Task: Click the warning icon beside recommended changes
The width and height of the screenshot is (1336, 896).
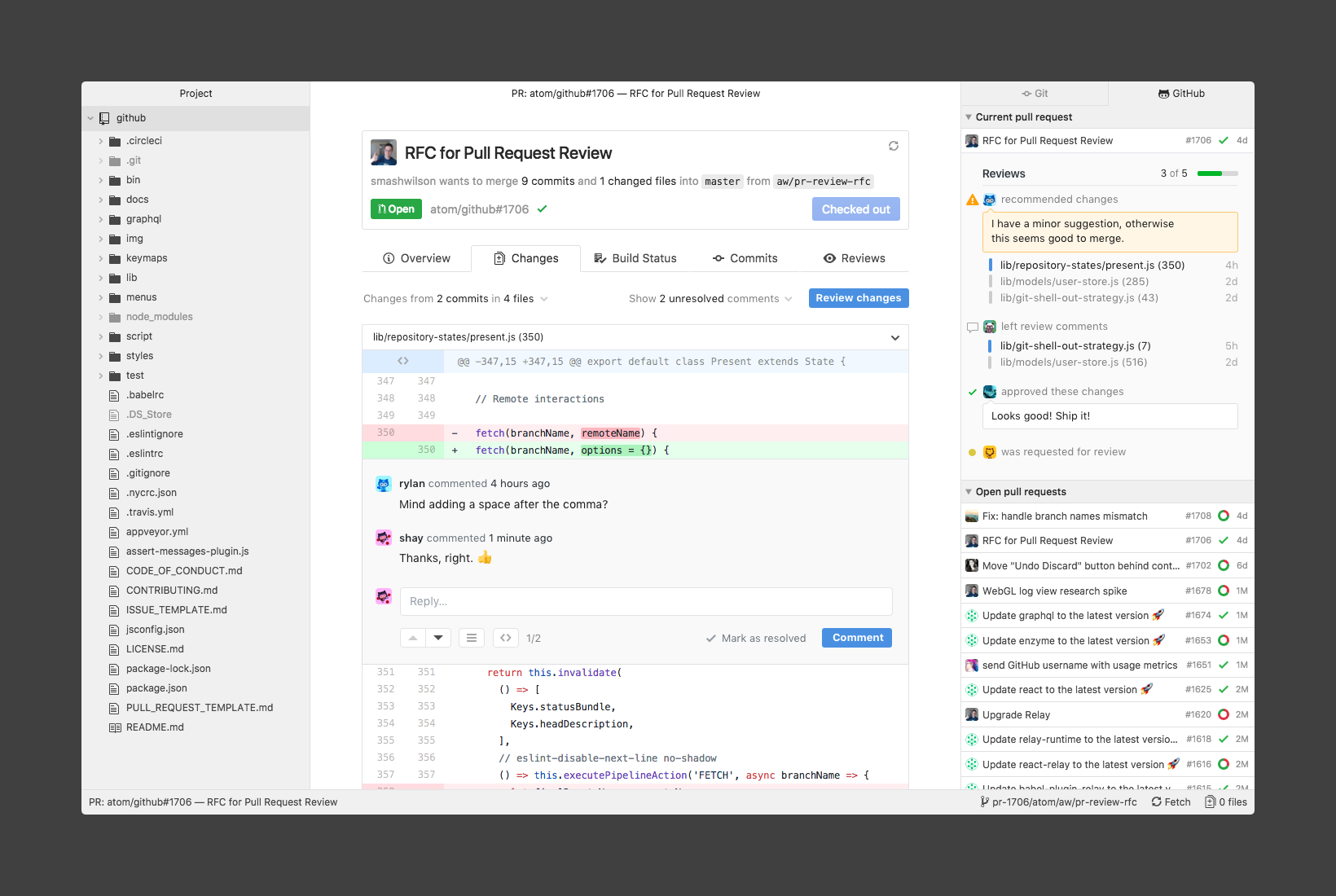Action: (x=972, y=200)
